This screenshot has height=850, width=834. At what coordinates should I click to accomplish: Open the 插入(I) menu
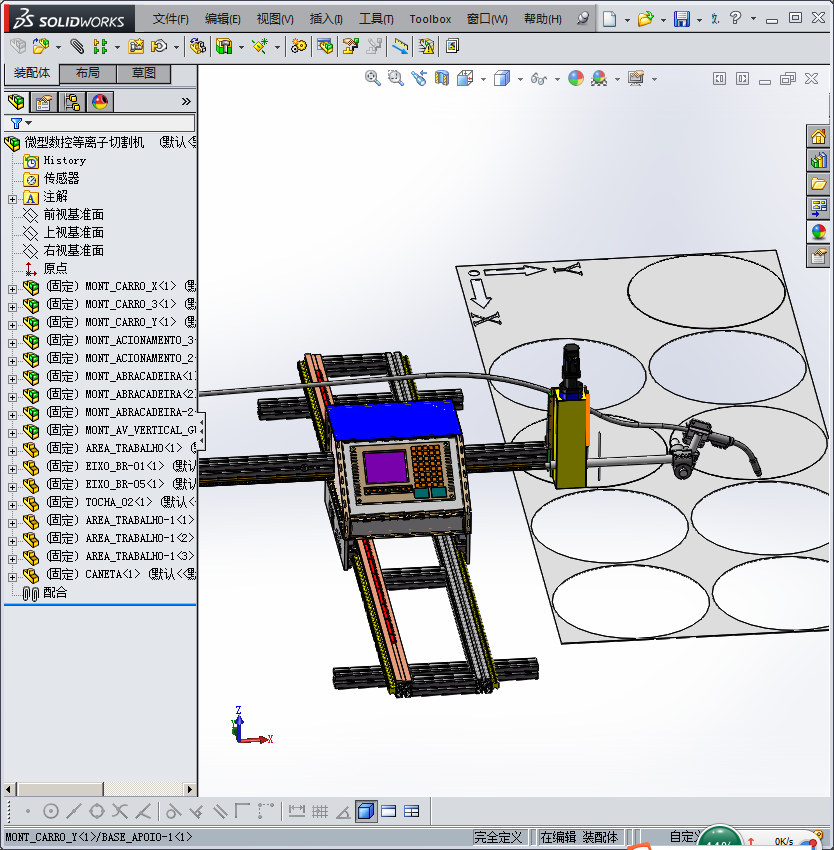(326, 19)
